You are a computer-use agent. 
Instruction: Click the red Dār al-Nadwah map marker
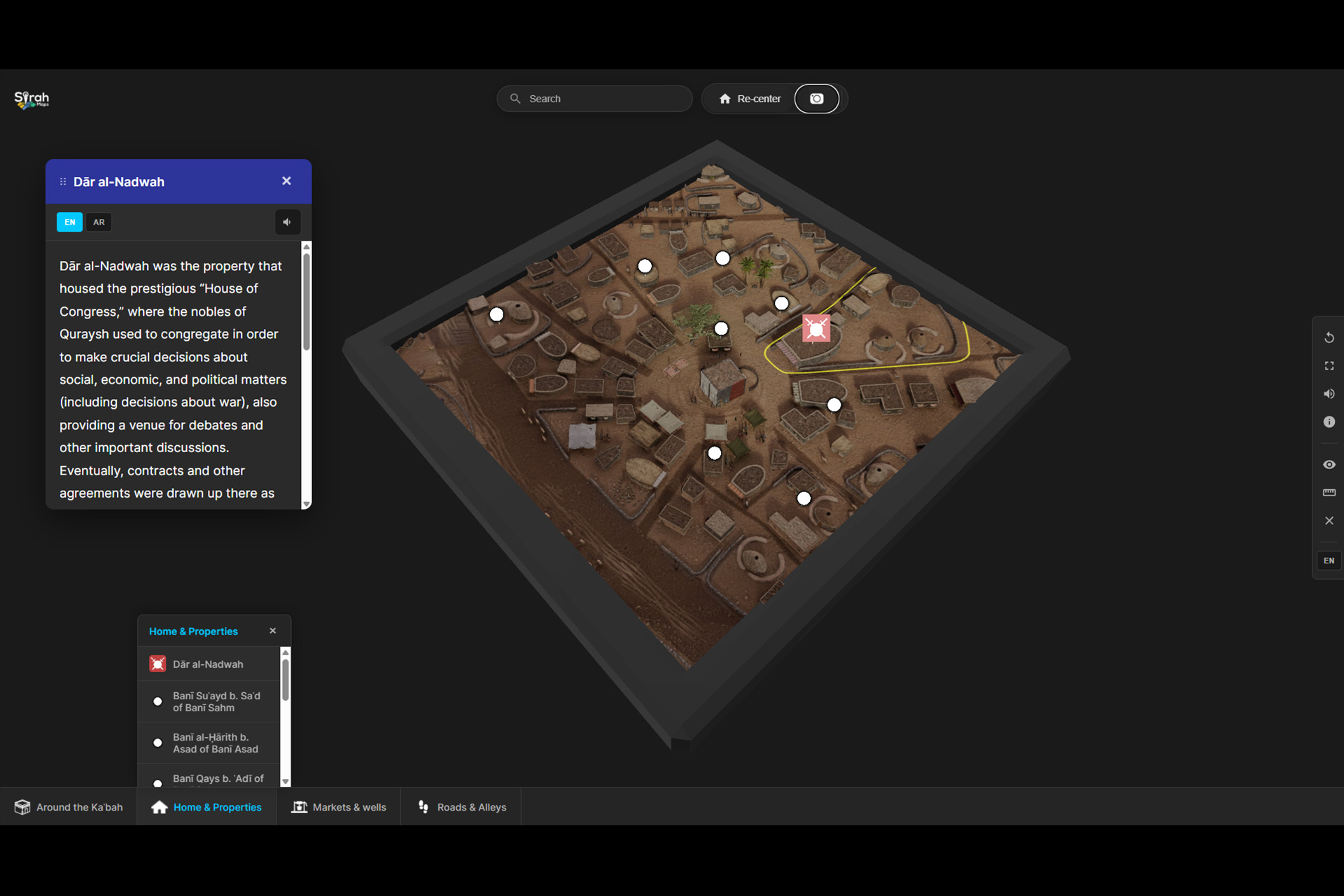(x=816, y=328)
